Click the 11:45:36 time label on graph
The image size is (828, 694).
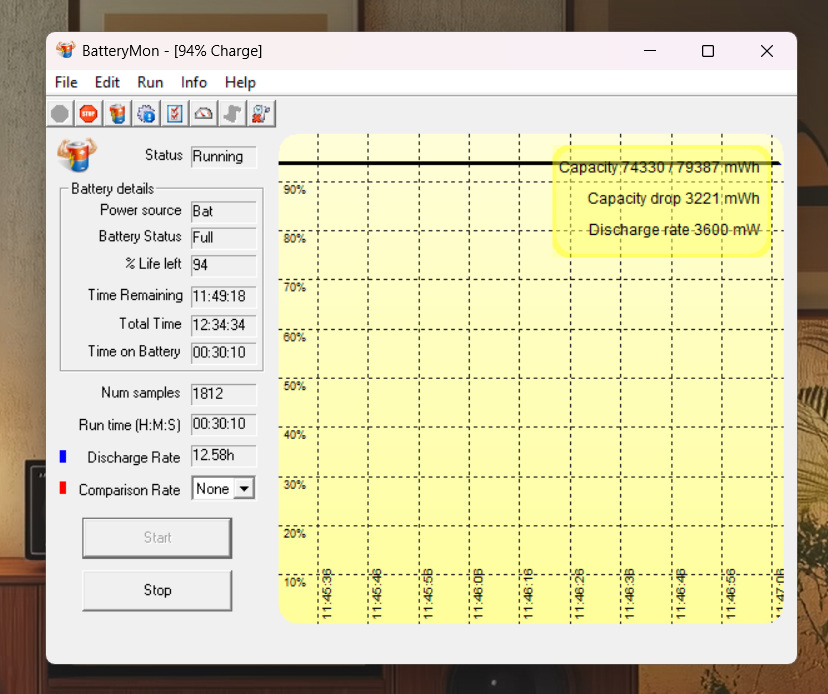point(327,594)
